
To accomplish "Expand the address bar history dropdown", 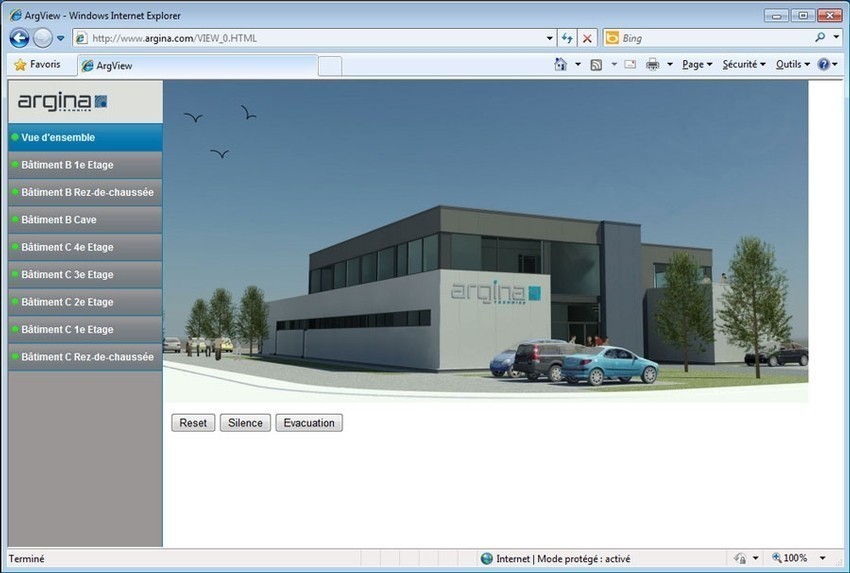I will [x=549, y=38].
